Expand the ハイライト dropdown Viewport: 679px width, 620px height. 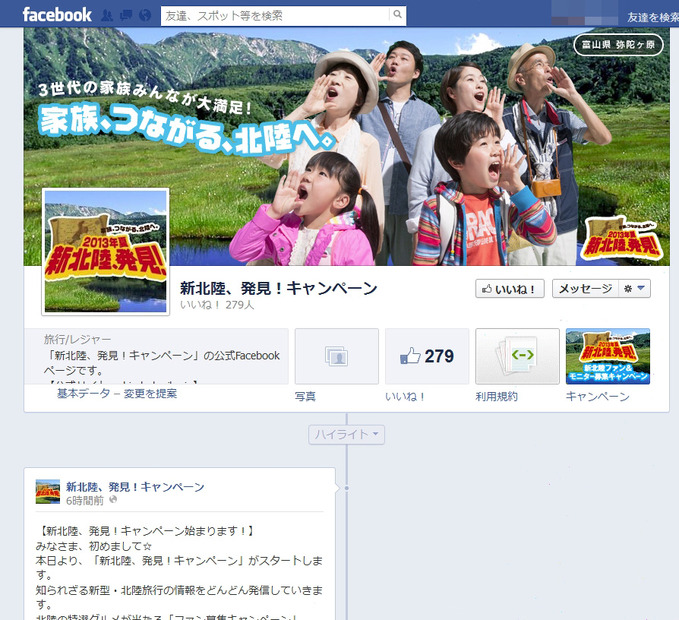coord(346,434)
